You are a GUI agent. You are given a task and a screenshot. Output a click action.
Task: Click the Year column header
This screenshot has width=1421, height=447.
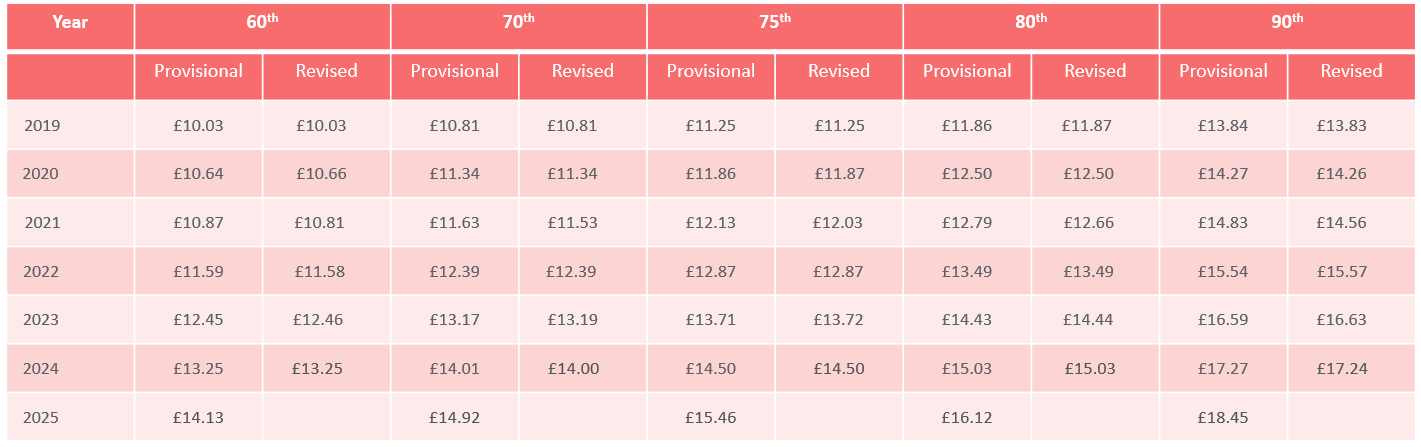click(70, 22)
